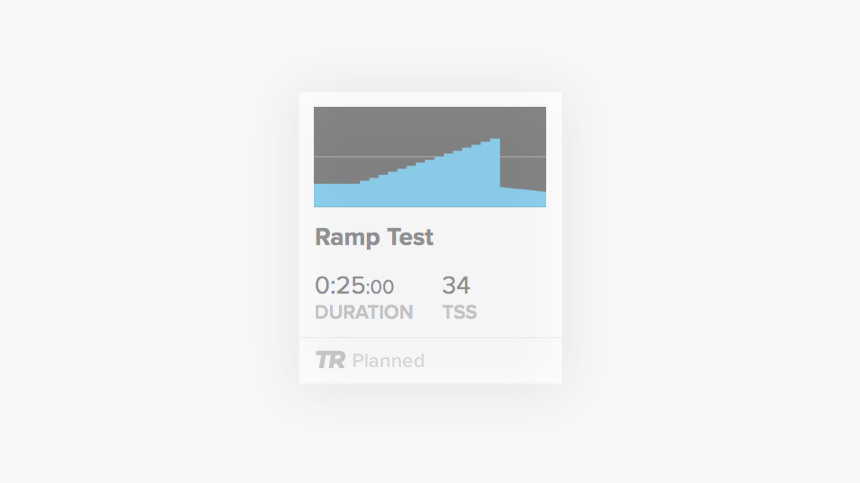Click the TR TrainerRoad logo icon
The height and width of the screenshot is (483, 860).
point(329,360)
